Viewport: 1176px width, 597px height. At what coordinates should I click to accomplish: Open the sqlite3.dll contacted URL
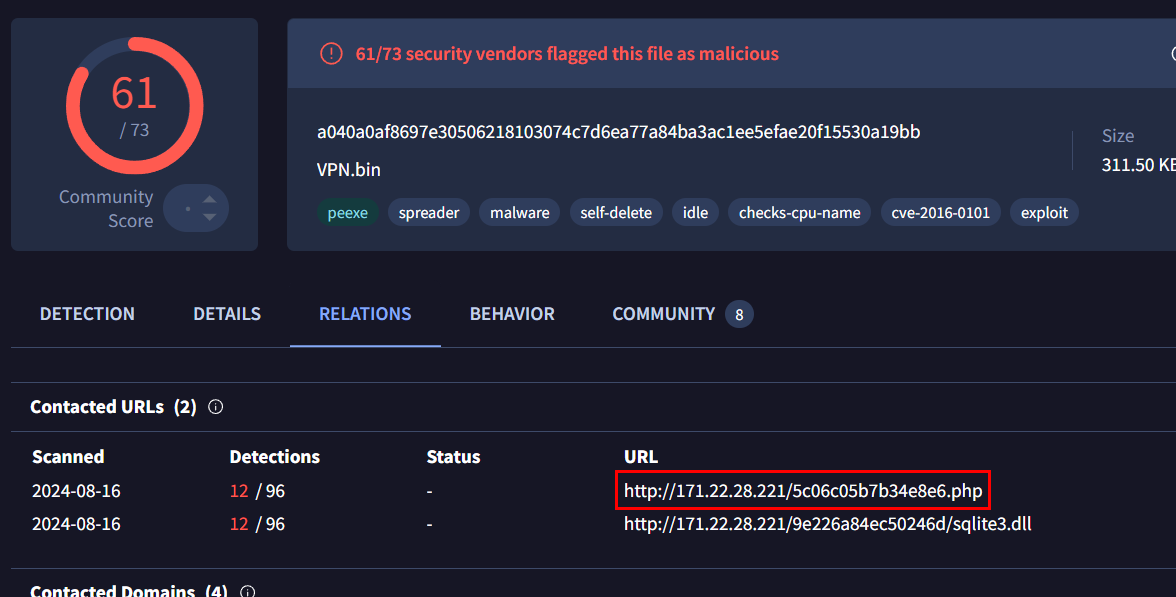(827, 523)
